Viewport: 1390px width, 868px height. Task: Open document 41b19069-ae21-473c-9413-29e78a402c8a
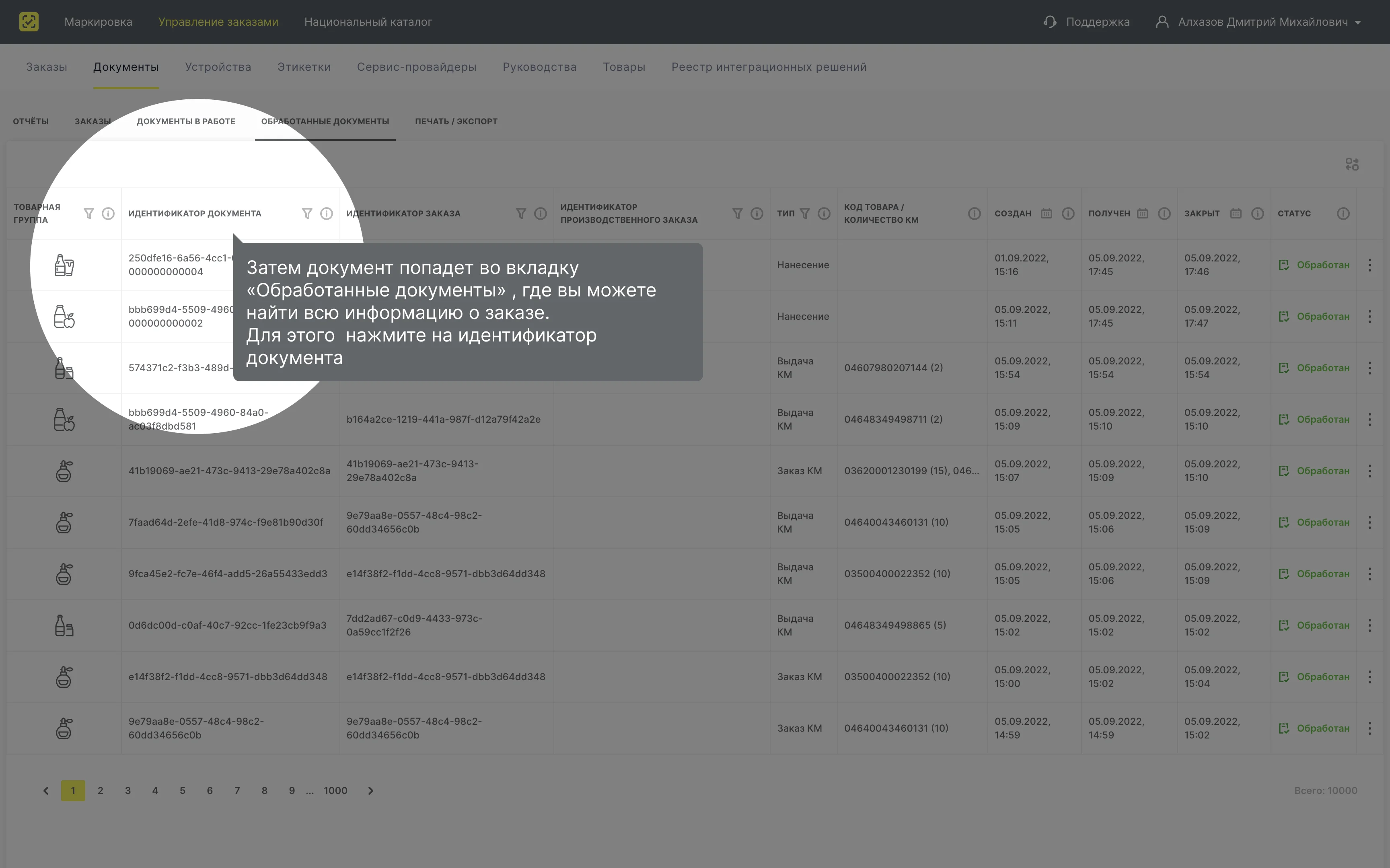pyautogui.click(x=230, y=471)
